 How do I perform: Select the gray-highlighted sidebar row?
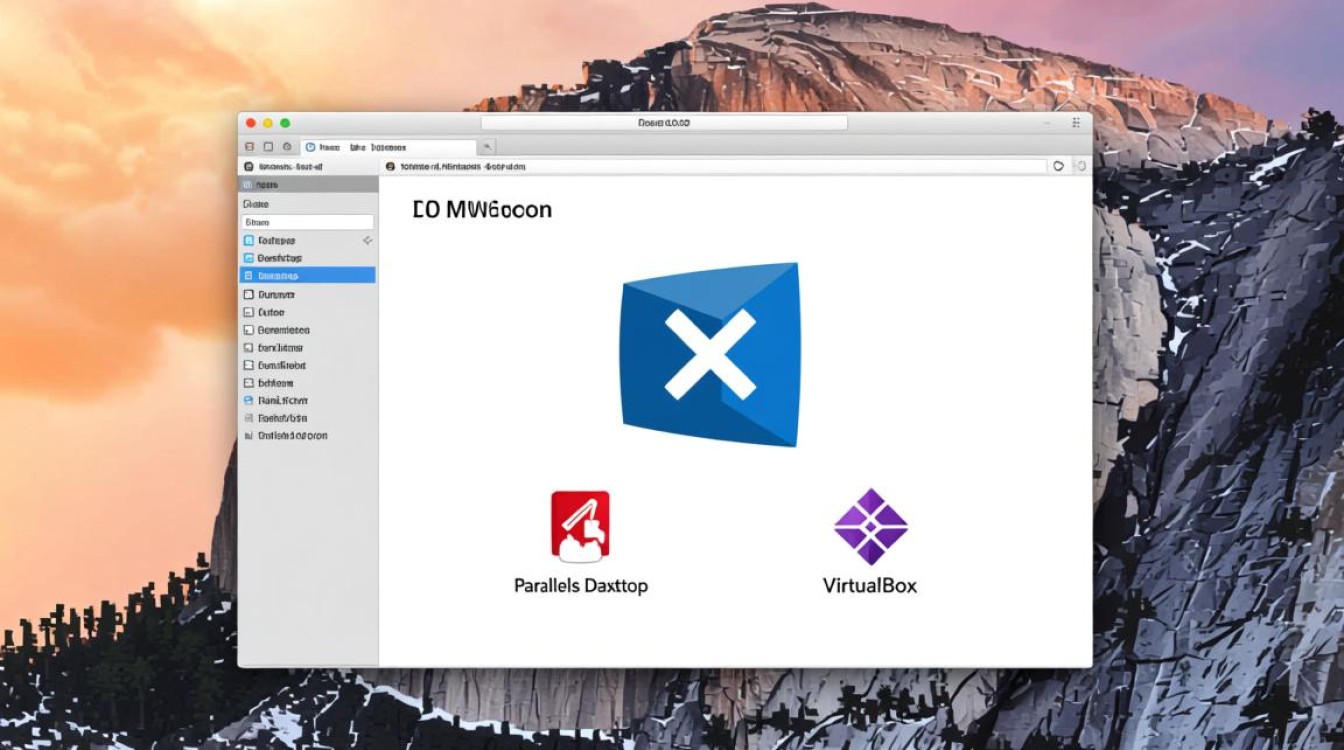tap(308, 185)
